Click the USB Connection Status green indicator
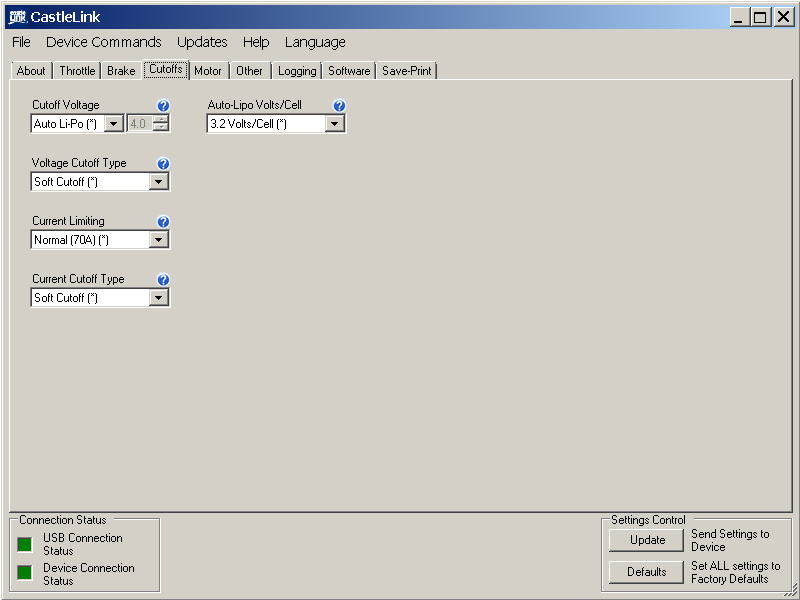Viewport: 800px width, 600px height. pyautogui.click(x=25, y=544)
